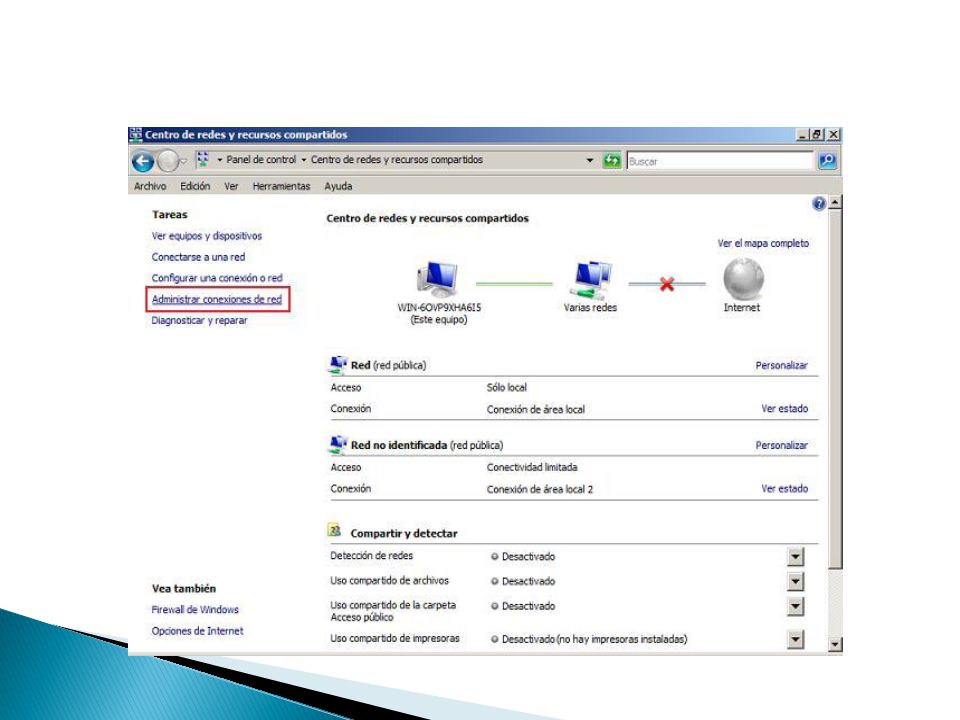
Task: Click the scrollbar up arrow
Action: [835, 202]
